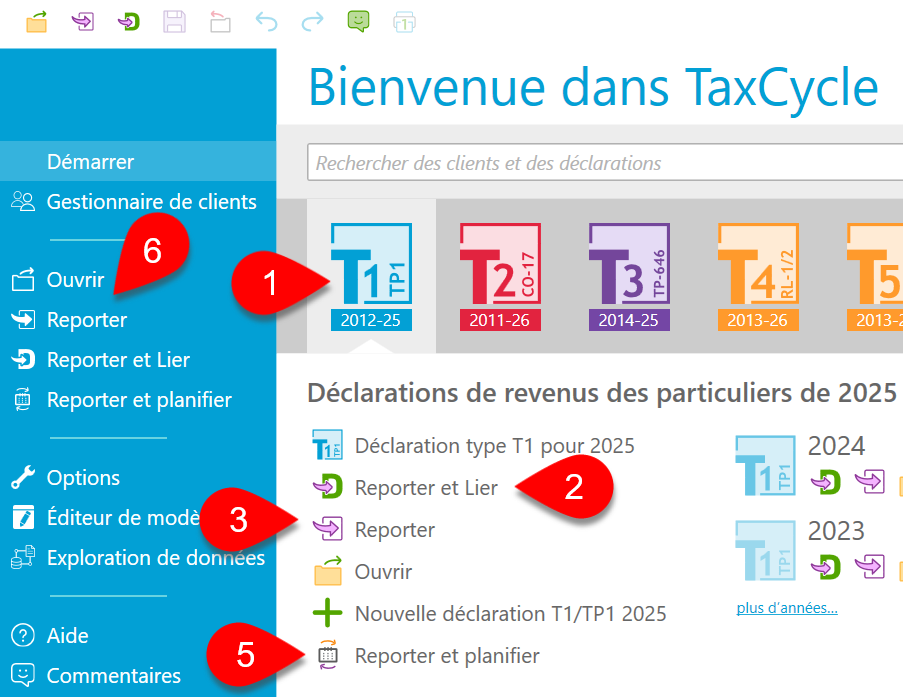Click the green plus icon for new declaration
This screenshot has width=903, height=697.
(327, 613)
